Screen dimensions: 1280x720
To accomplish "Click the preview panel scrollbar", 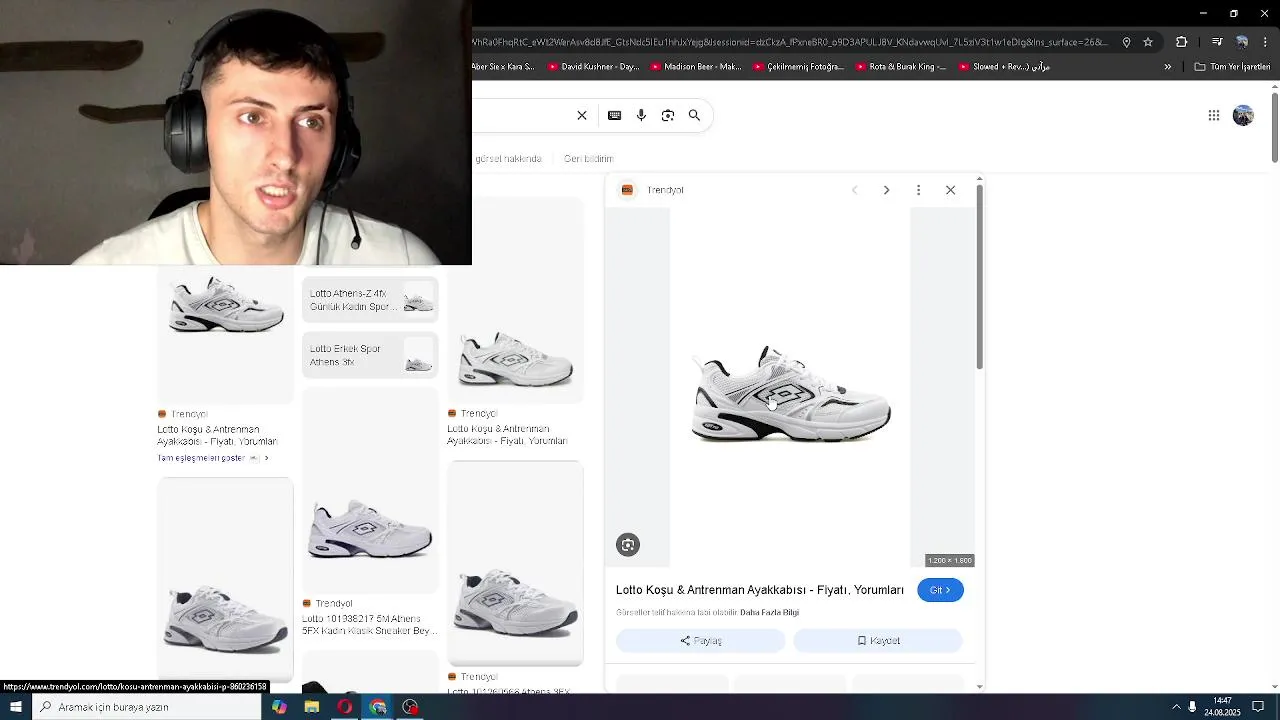I will point(980,275).
